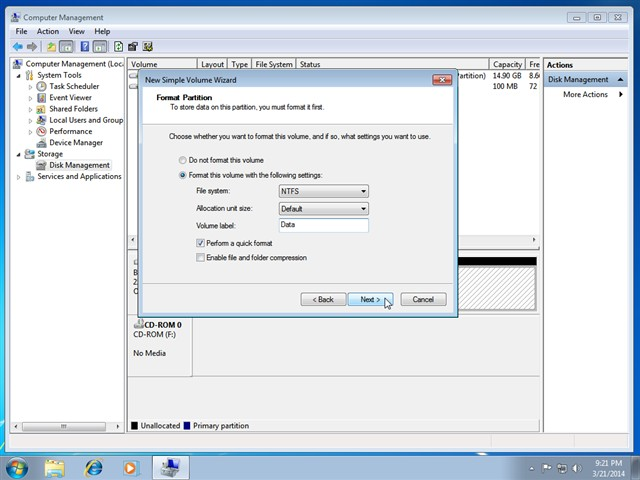Screen dimensions: 640x480
Task: Cancel the New Simple Volume Wizard
Action: [x=423, y=300]
